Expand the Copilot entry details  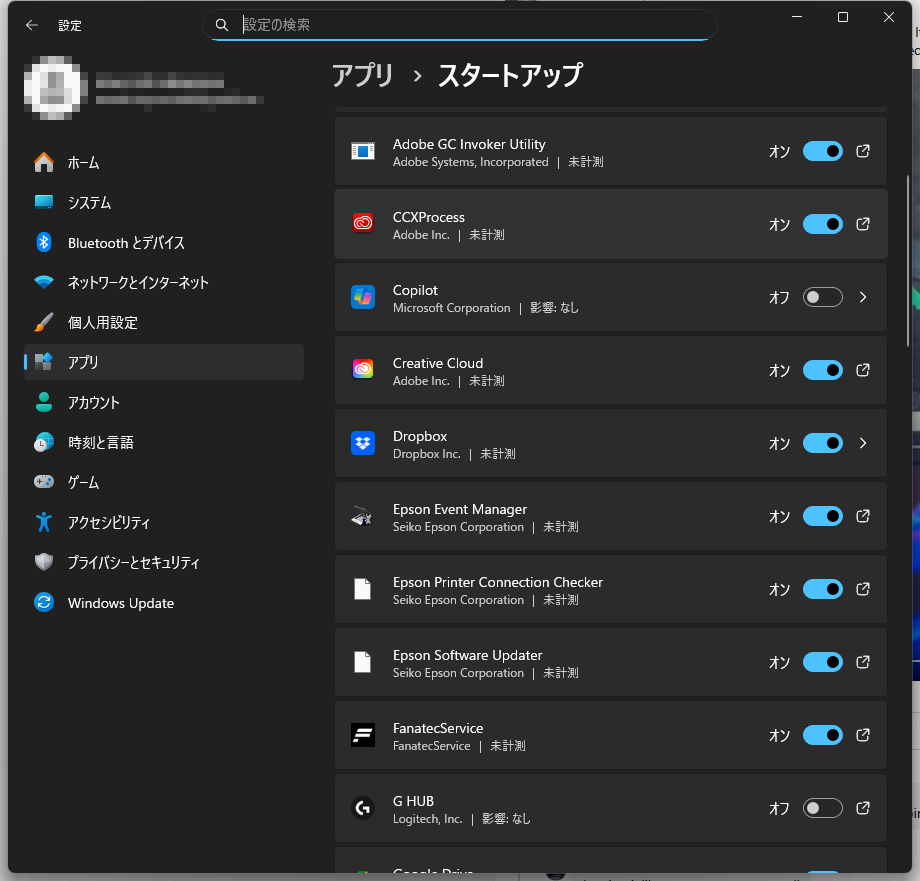point(862,297)
